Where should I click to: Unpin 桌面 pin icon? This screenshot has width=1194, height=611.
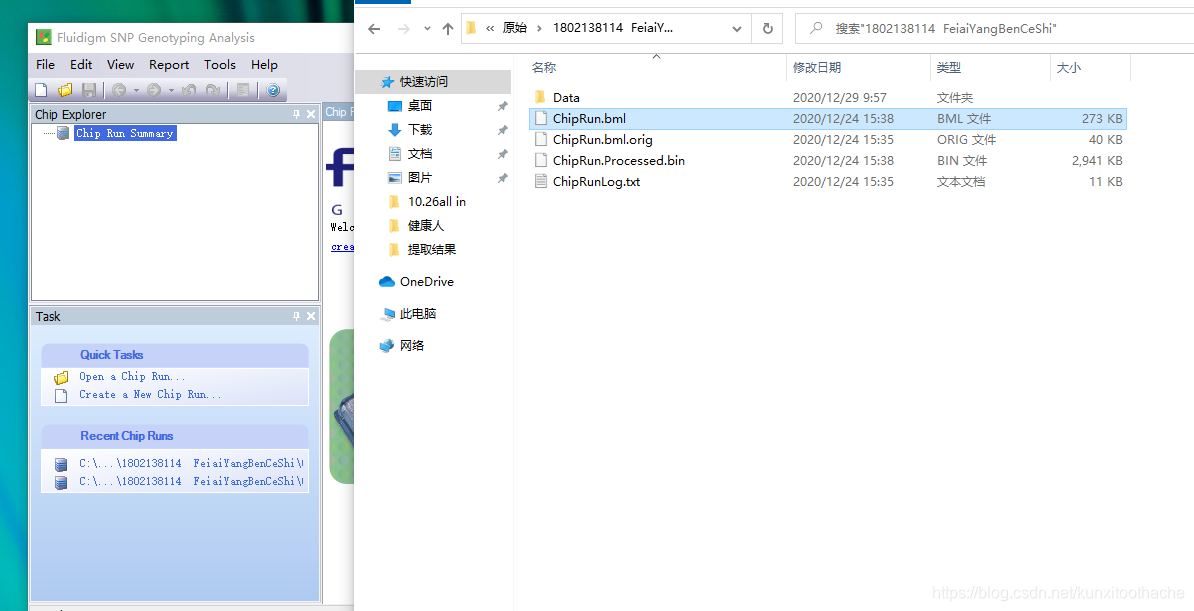tap(503, 106)
